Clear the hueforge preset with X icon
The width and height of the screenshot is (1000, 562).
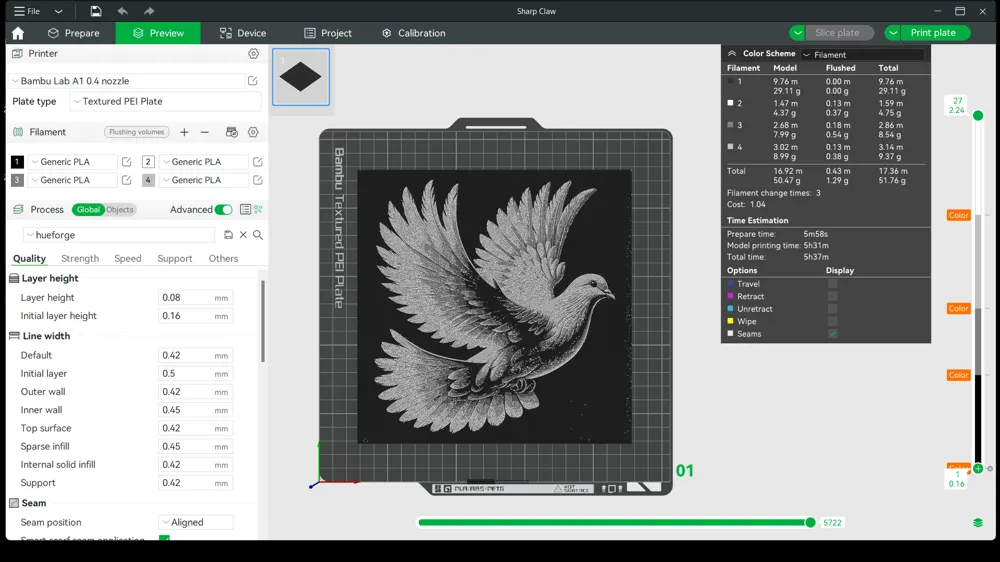(x=243, y=235)
